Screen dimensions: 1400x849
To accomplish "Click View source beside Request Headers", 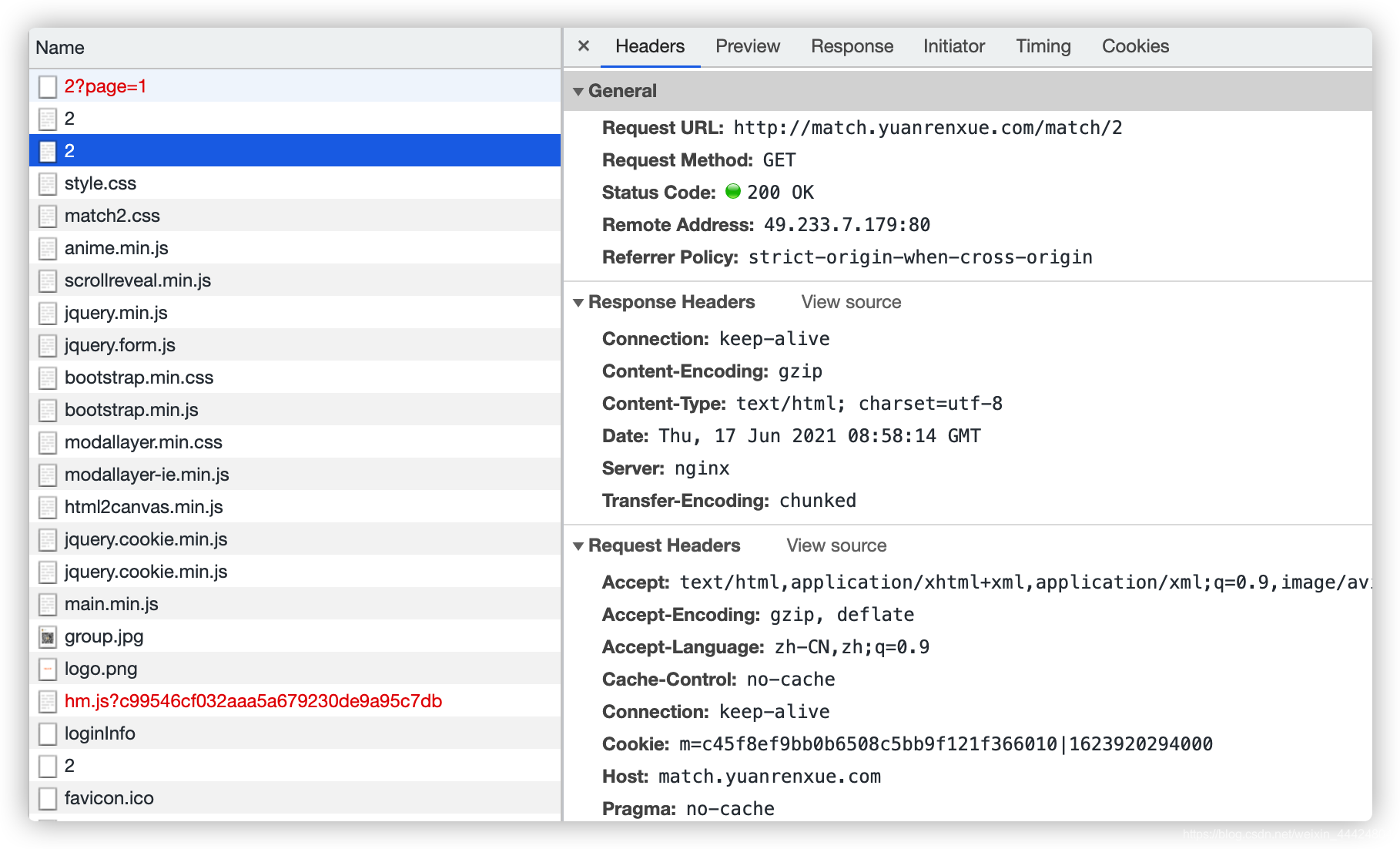I will [x=836, y=545].
